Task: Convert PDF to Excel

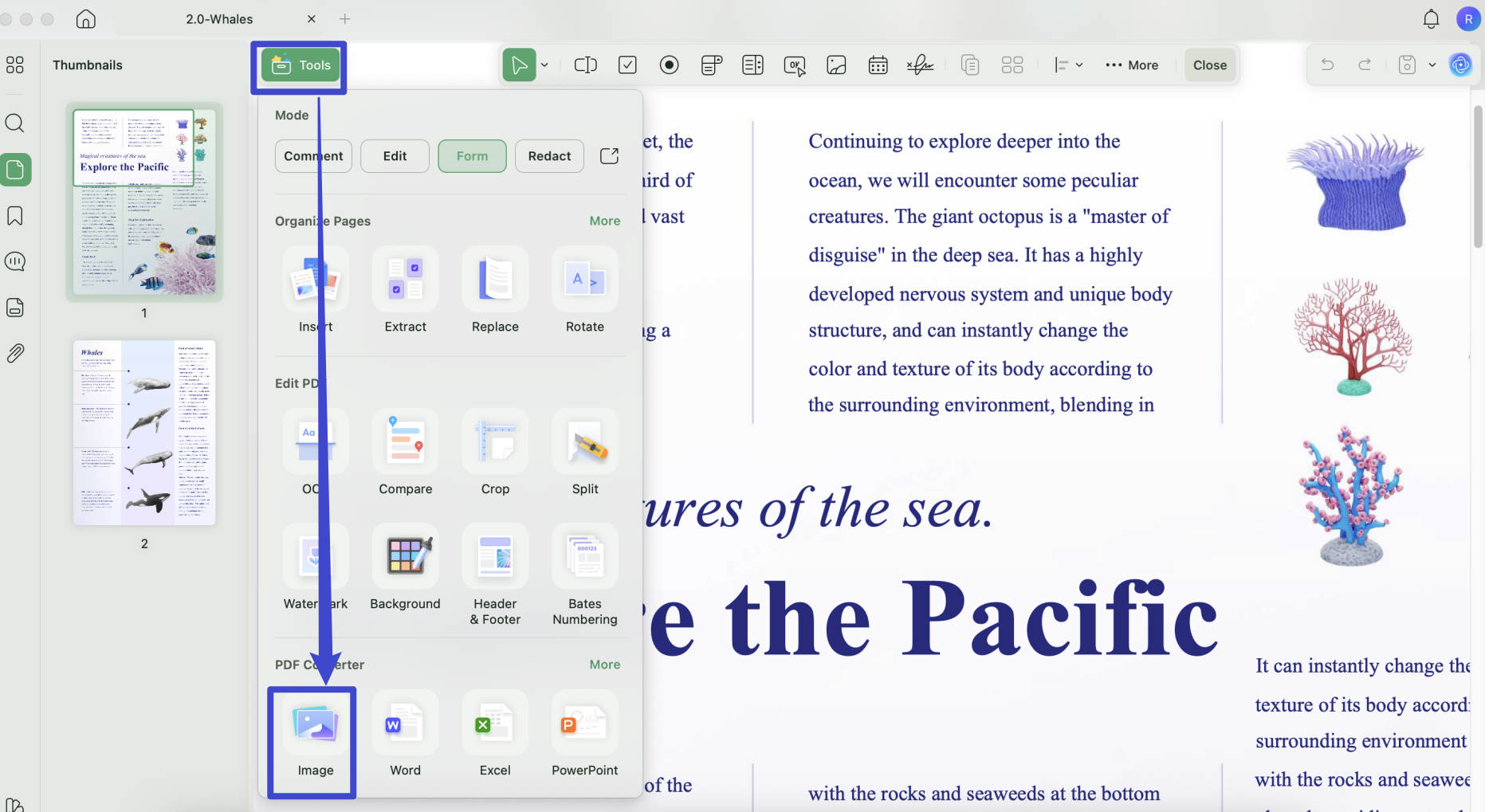Action: [495, 735]
